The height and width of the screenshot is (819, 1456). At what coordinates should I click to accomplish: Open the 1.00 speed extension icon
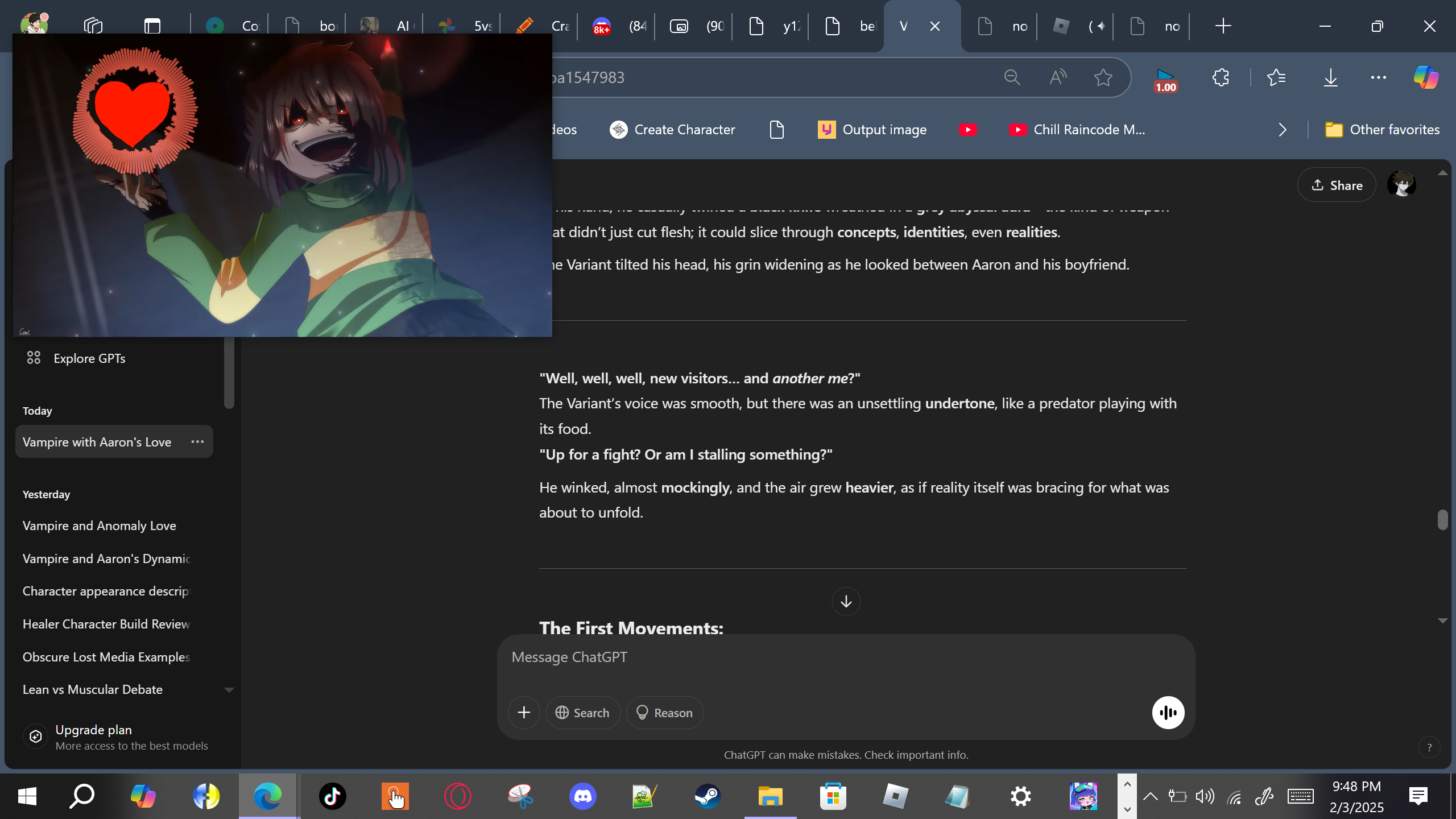click(x=1165, y=80)
